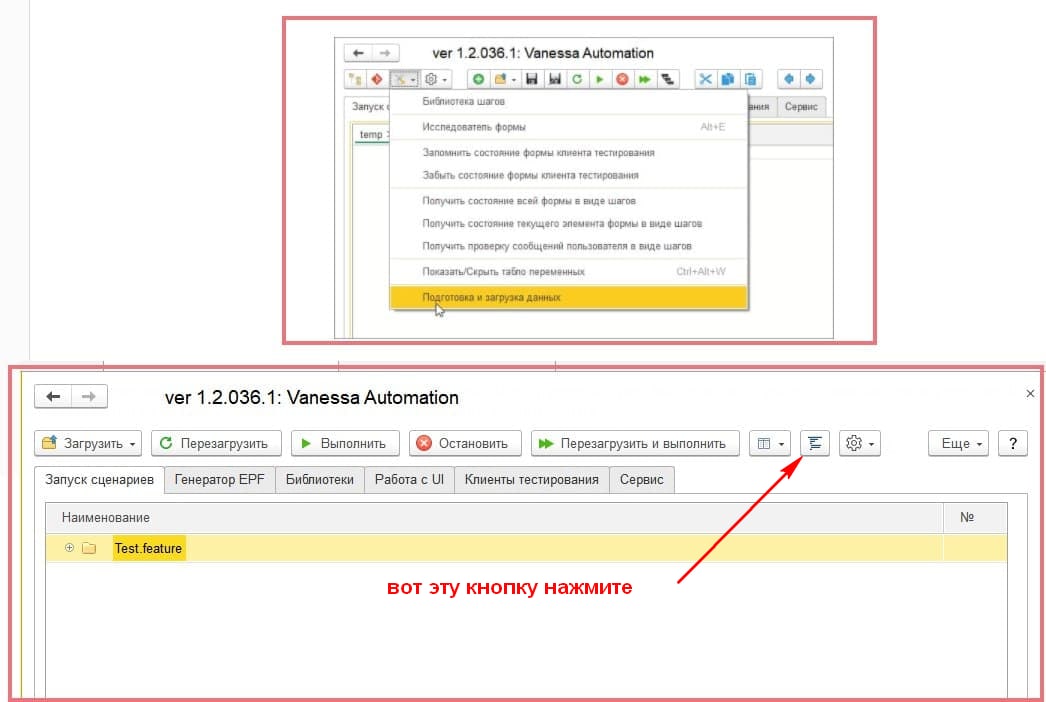Click the blue right arrow icon in the upper toolbar
The width and height of the screenshot is (1046, 702).
pos(811,79)
